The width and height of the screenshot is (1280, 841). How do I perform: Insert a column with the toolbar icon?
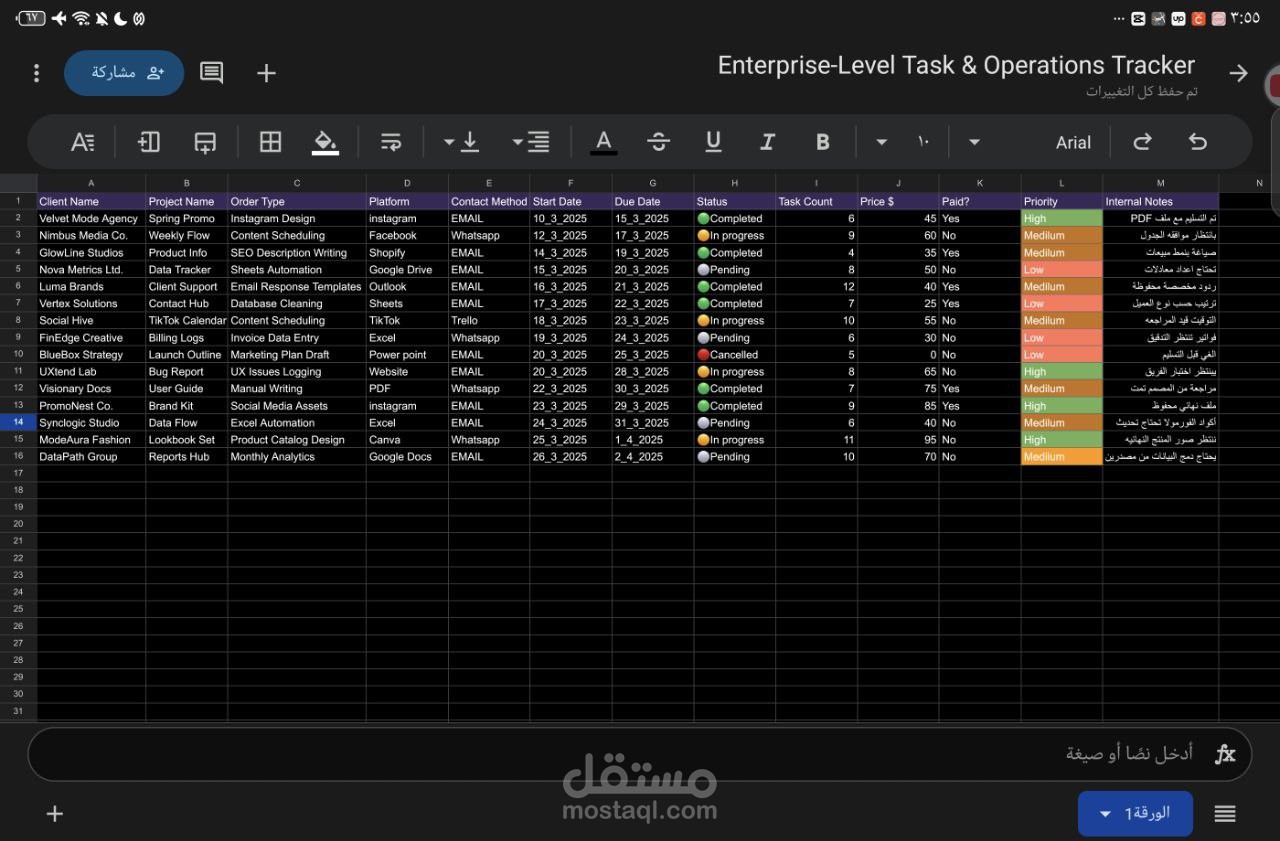tap(149, 142)
